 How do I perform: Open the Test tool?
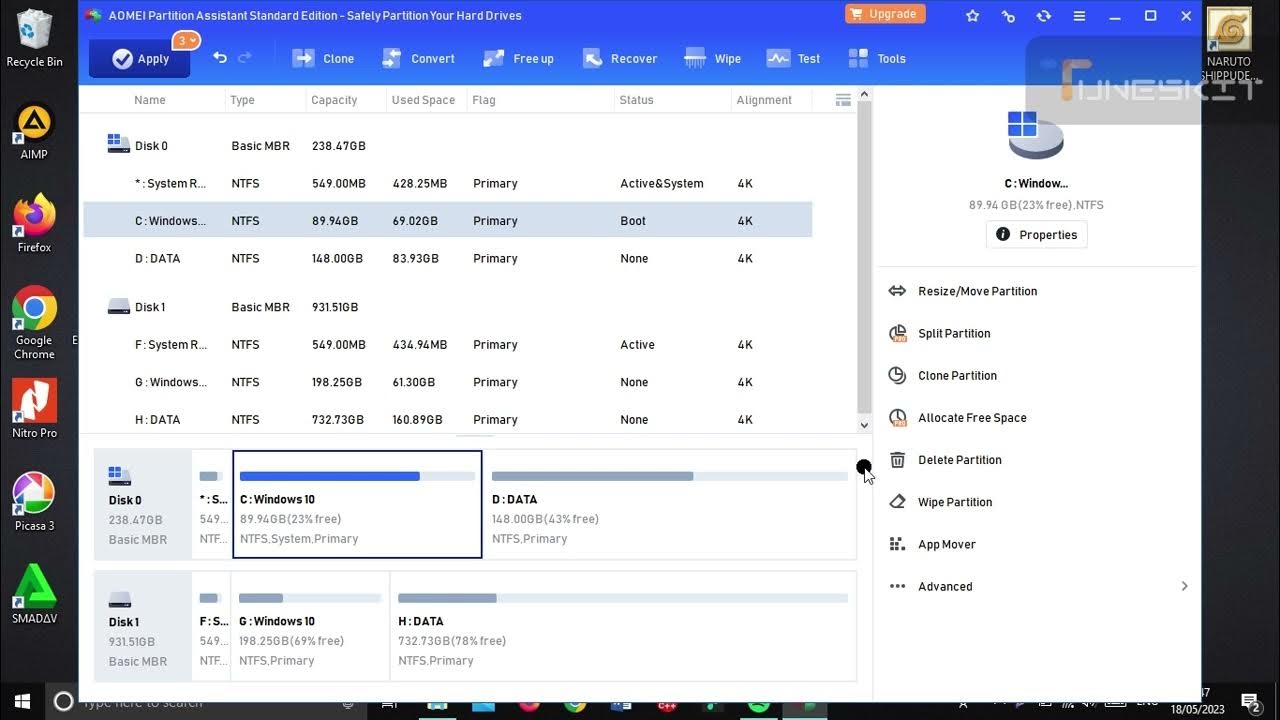pyautogui.click(x=794, y=59)
